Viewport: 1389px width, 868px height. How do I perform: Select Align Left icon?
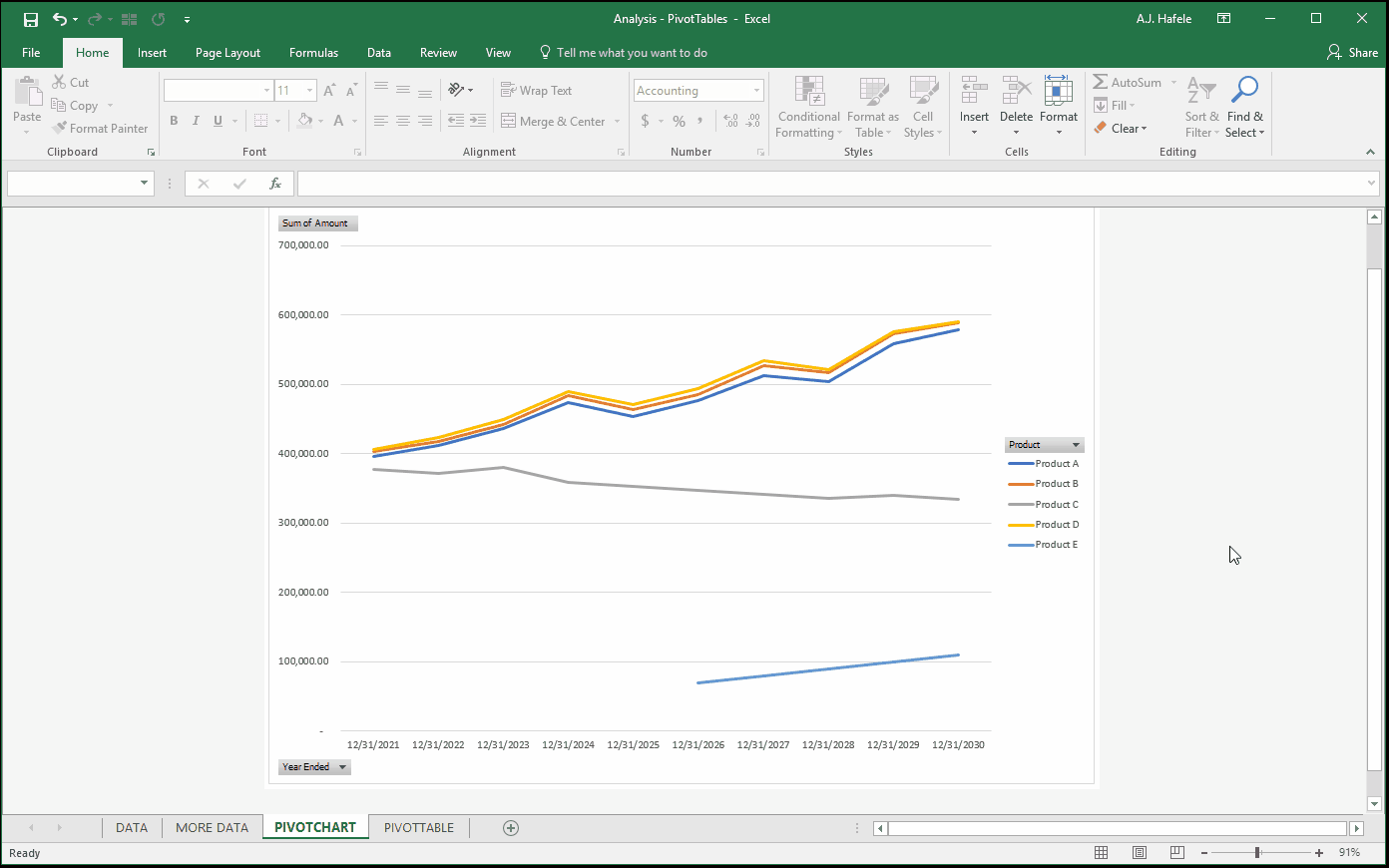tap(381, 121)
